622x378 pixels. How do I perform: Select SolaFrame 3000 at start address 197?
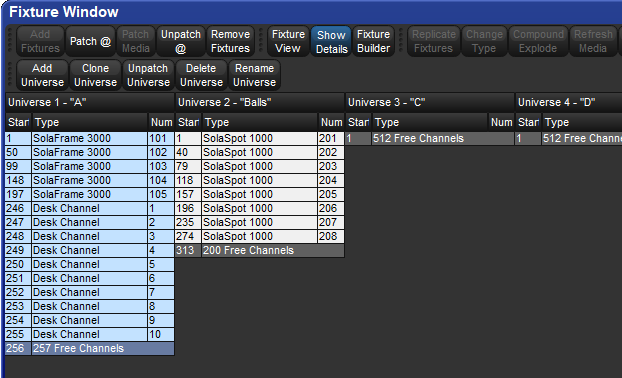coord(90,194)
